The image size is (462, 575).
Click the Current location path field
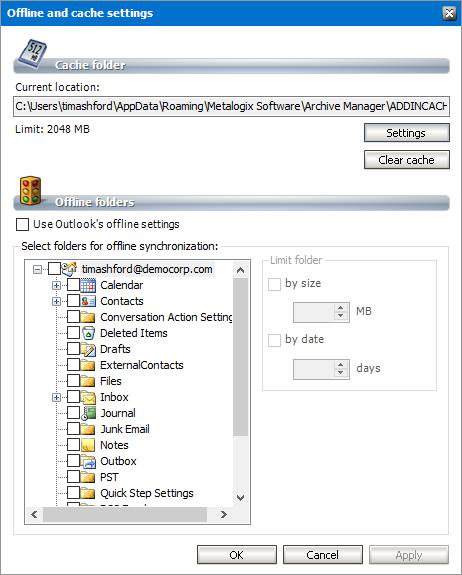(231, 106)
